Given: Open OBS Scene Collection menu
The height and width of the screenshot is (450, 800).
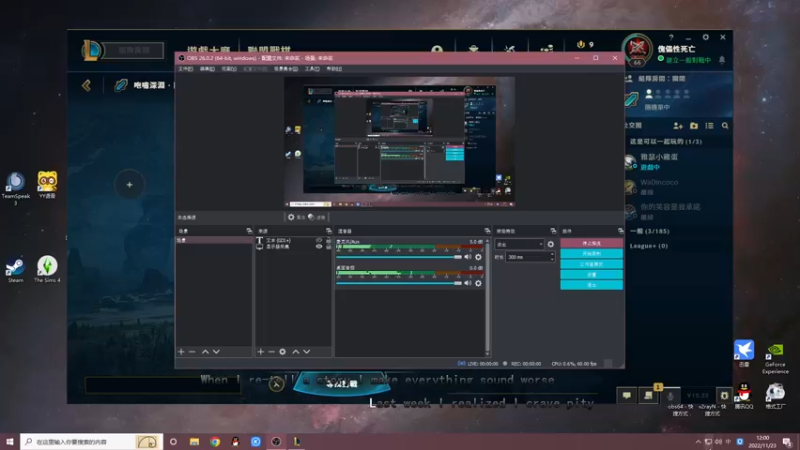Looking at the screenshot, I should point(286,69).
